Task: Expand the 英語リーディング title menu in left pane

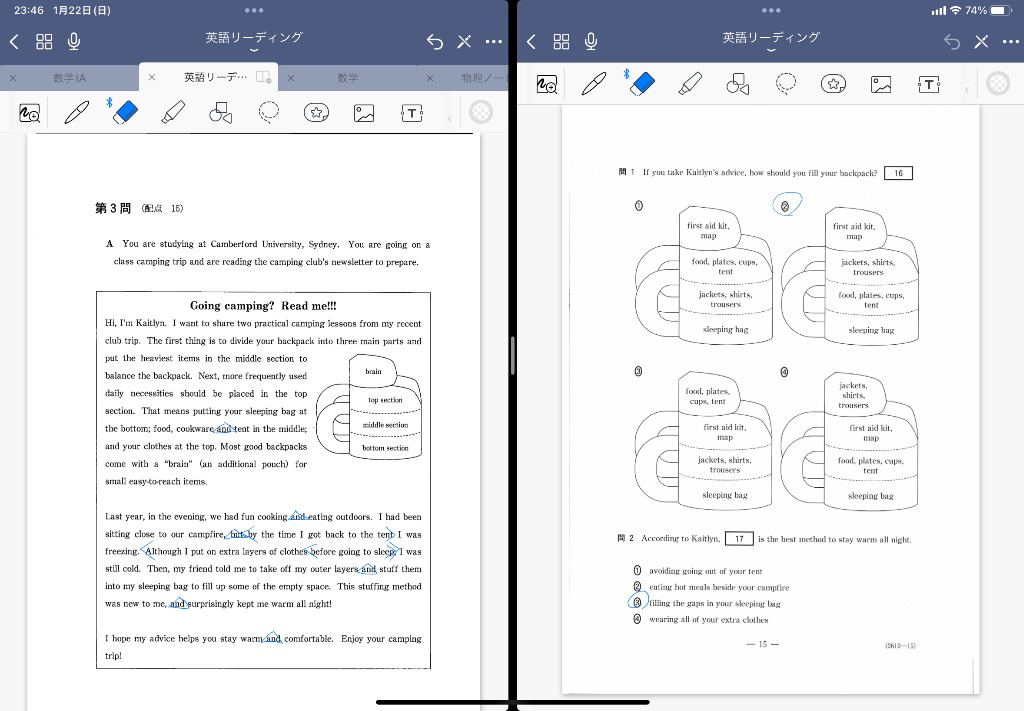Action: tap(254, 41)
